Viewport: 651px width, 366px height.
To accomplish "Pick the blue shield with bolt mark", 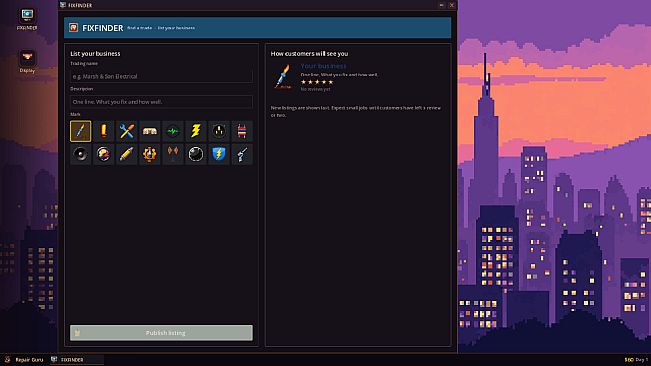I will (x=219, y=154).
